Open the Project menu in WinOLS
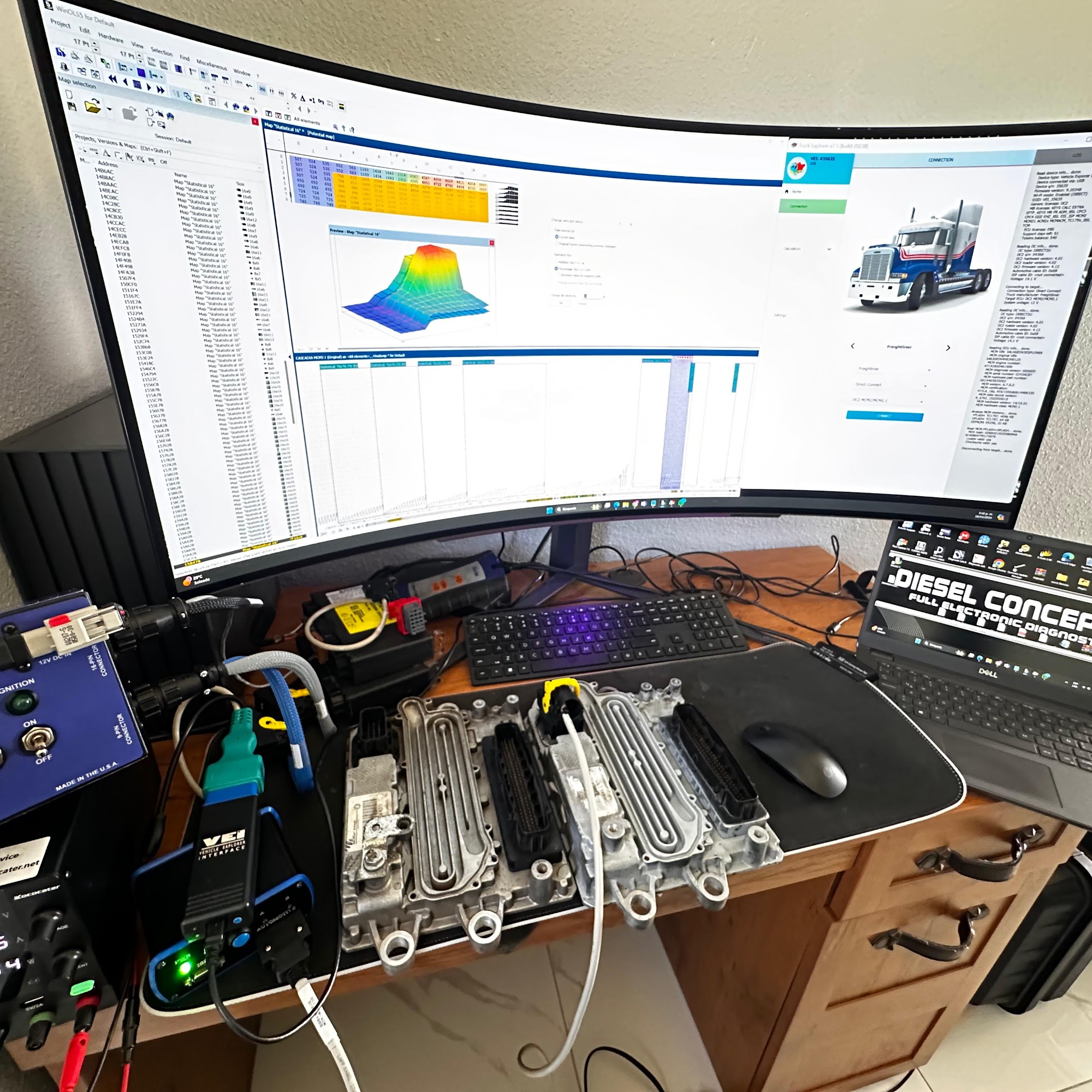The image size is (1092, 1092). coord(60,23)
